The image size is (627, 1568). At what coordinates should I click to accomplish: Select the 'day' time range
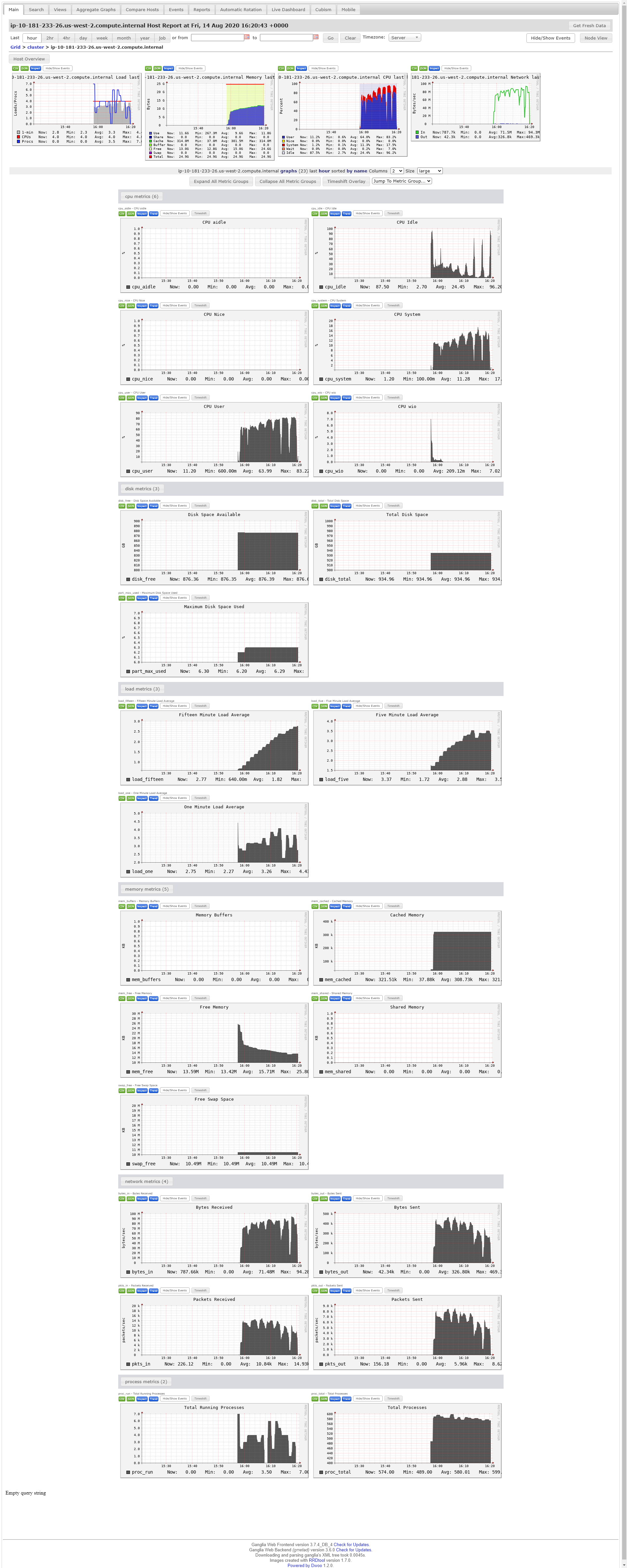tap(83, 38)
